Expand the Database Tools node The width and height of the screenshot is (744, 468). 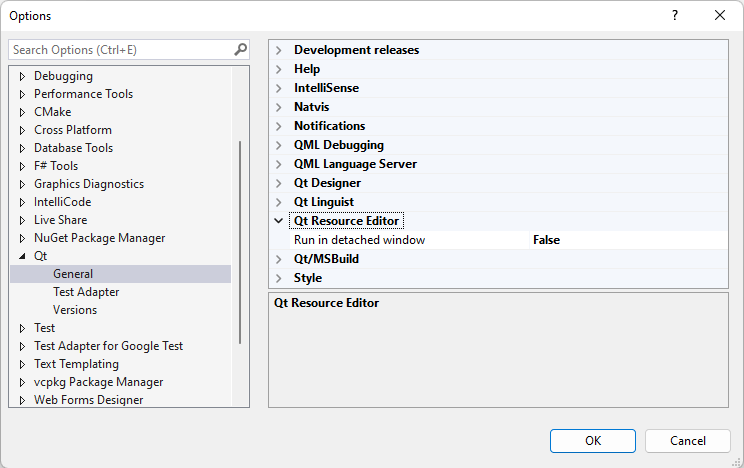click(x=22, y=148)
